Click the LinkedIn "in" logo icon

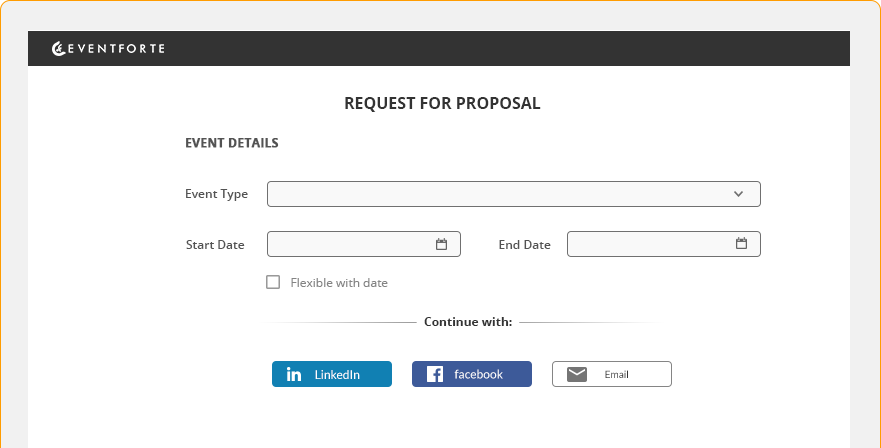(294, 374)
